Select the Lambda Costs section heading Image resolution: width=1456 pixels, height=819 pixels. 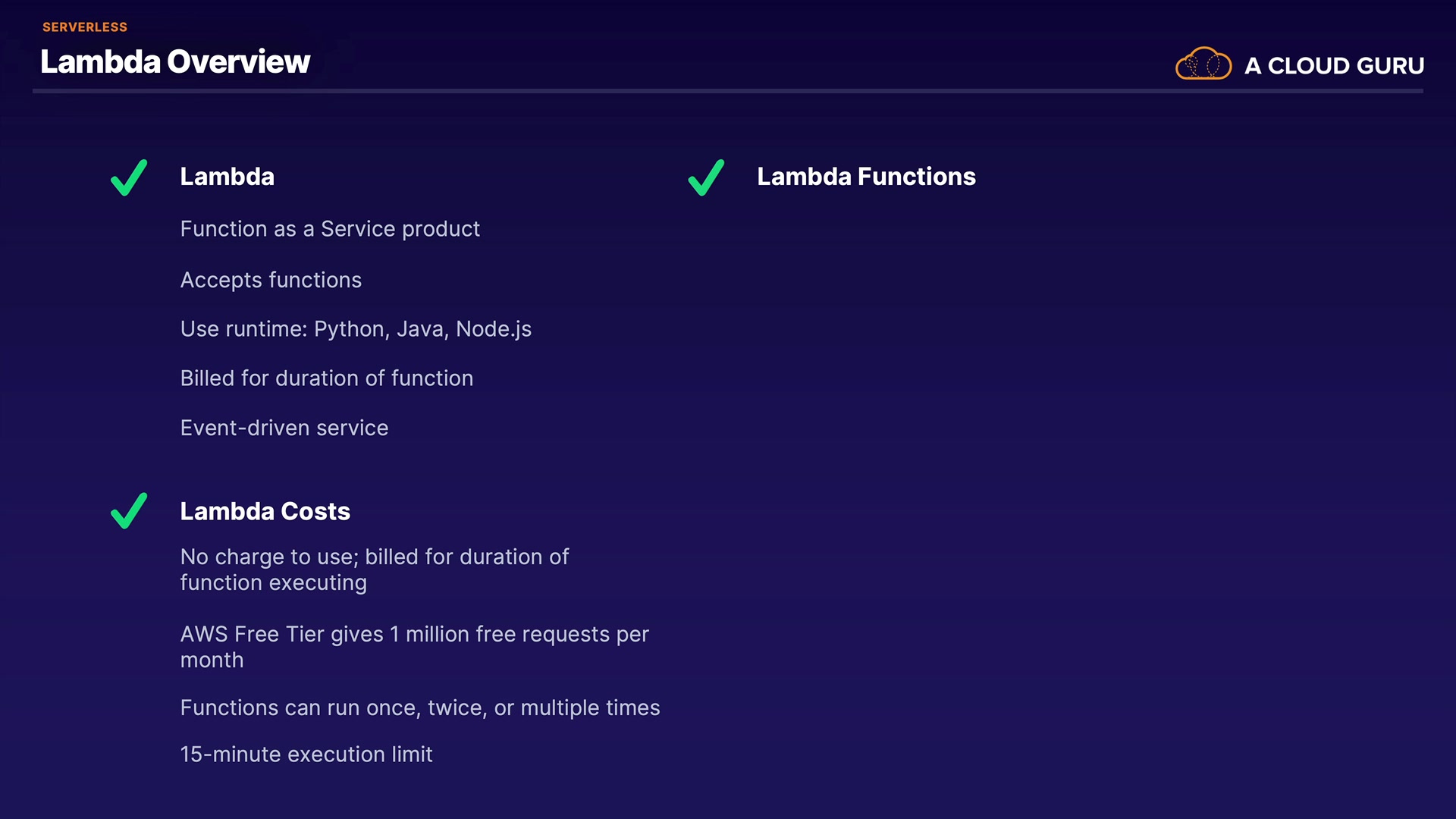pyautogui.click(x=265, y=511)
